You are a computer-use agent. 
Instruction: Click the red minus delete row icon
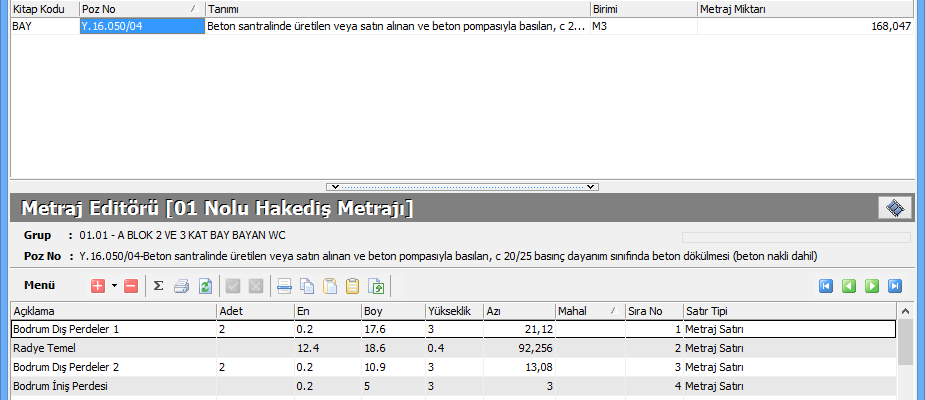coord(131,286)
